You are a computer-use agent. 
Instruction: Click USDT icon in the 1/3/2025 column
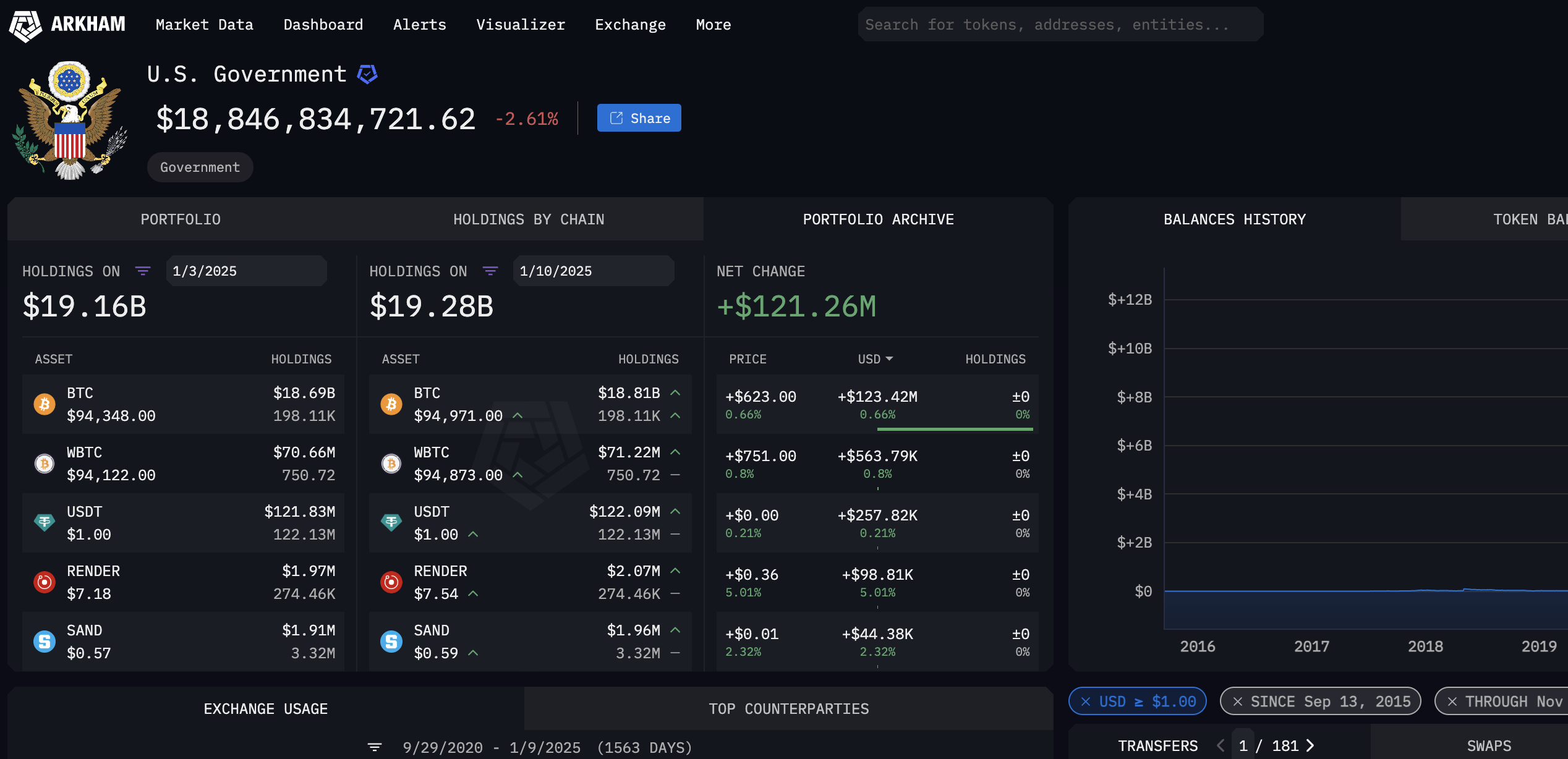45,523
